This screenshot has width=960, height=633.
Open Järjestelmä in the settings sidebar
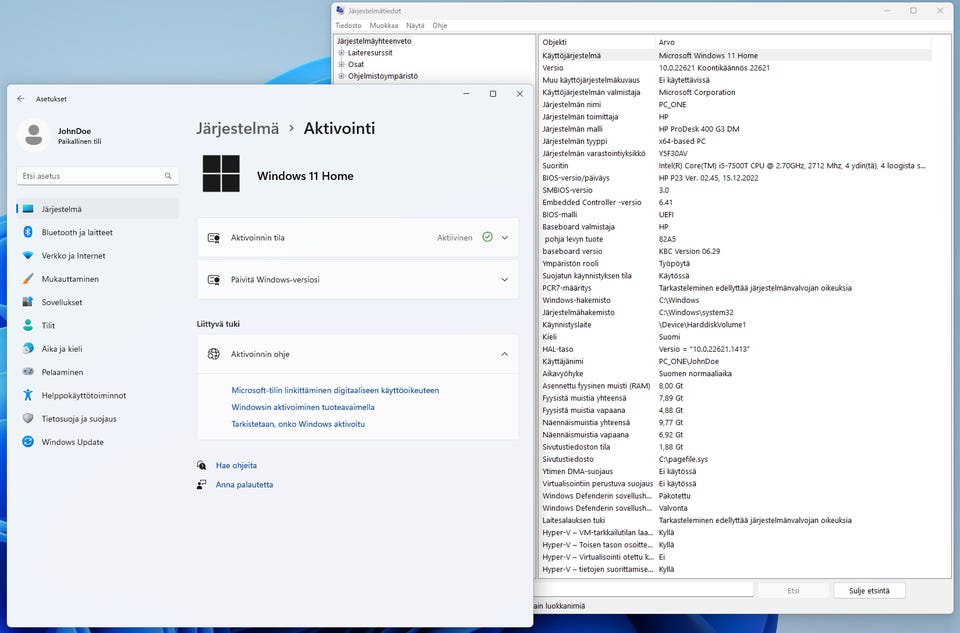(x=98, y=209)
